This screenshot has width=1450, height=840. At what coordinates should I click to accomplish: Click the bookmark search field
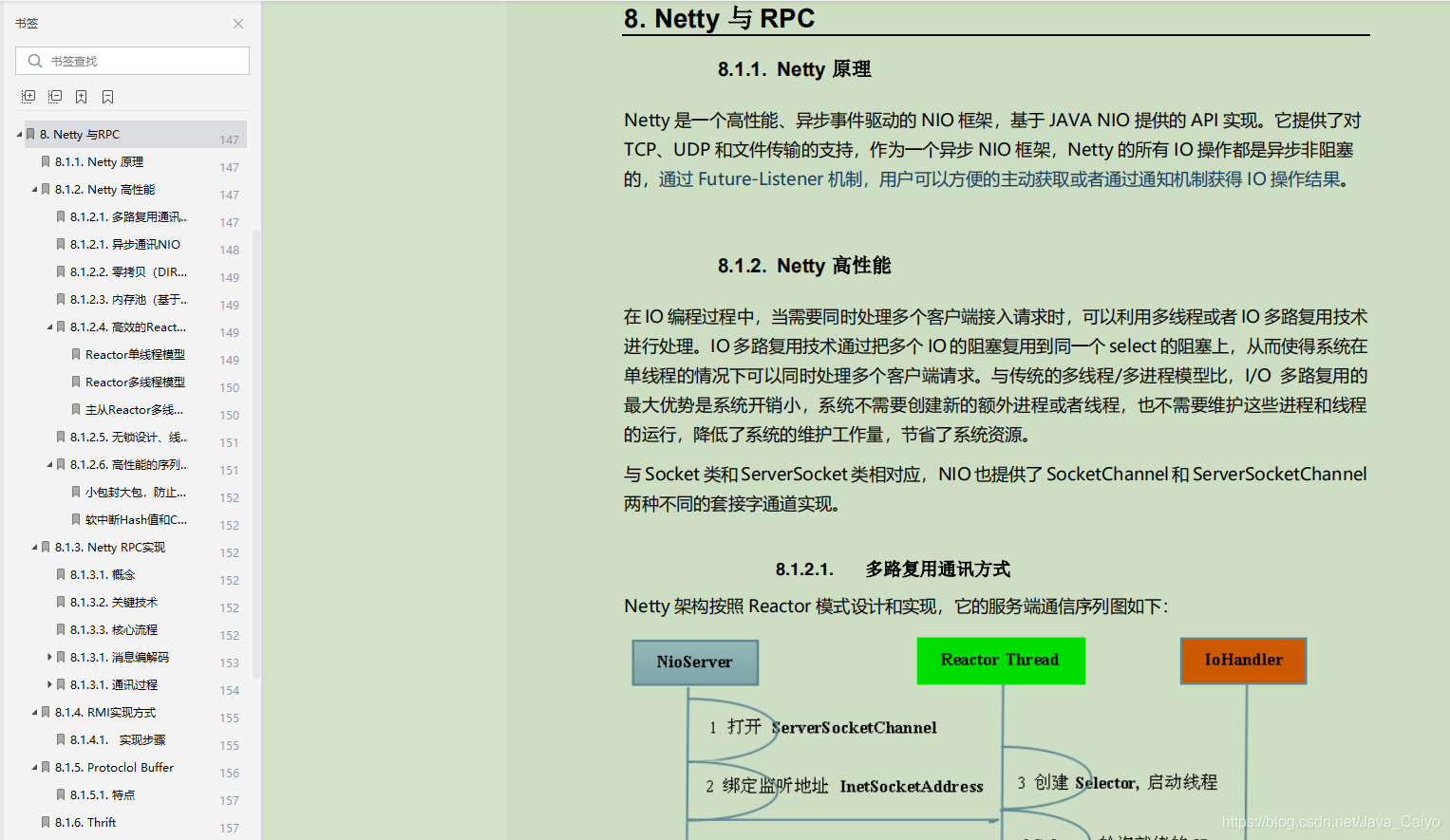point(132,61)
